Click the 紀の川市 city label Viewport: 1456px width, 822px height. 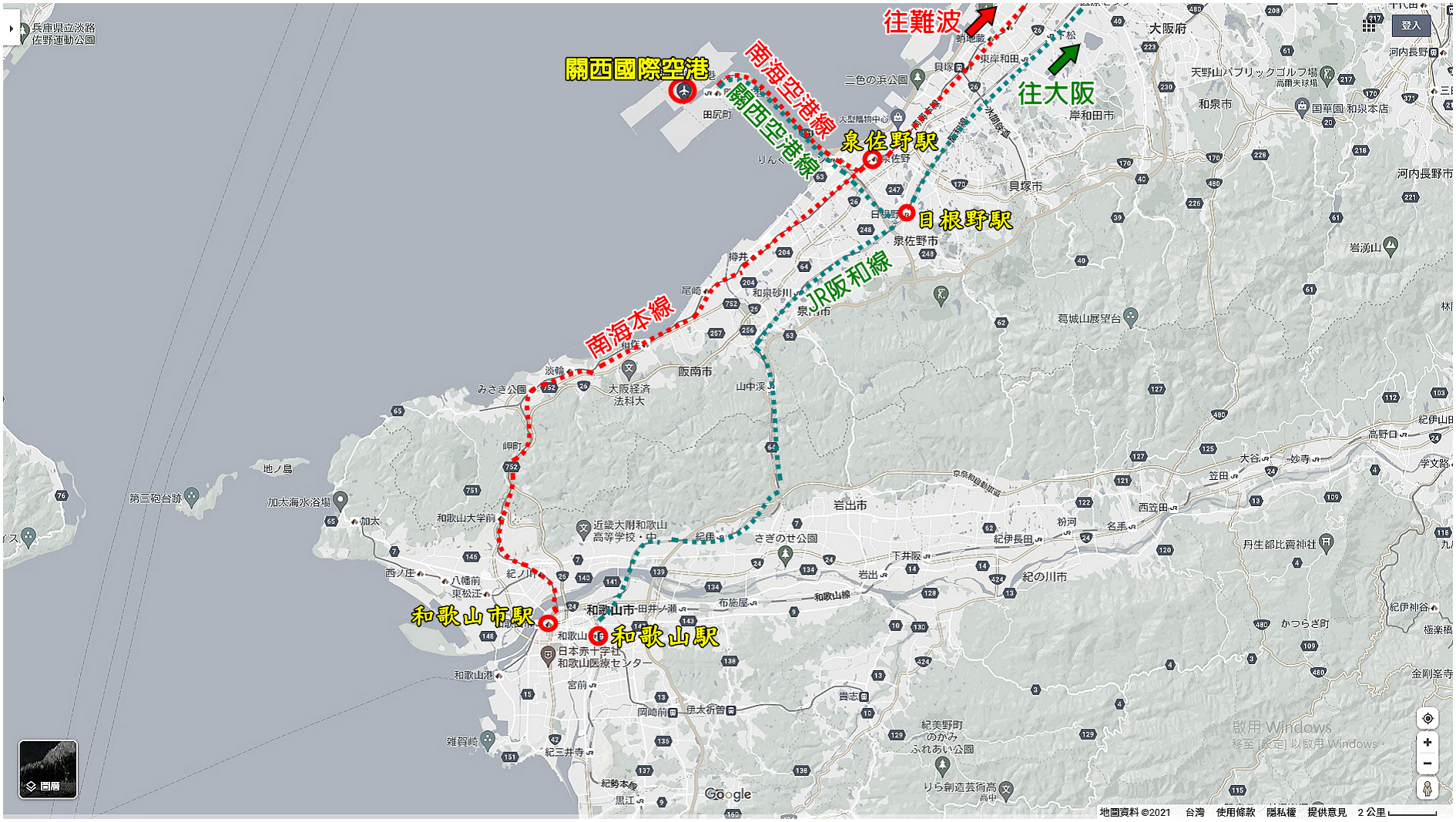point(1045,577)
